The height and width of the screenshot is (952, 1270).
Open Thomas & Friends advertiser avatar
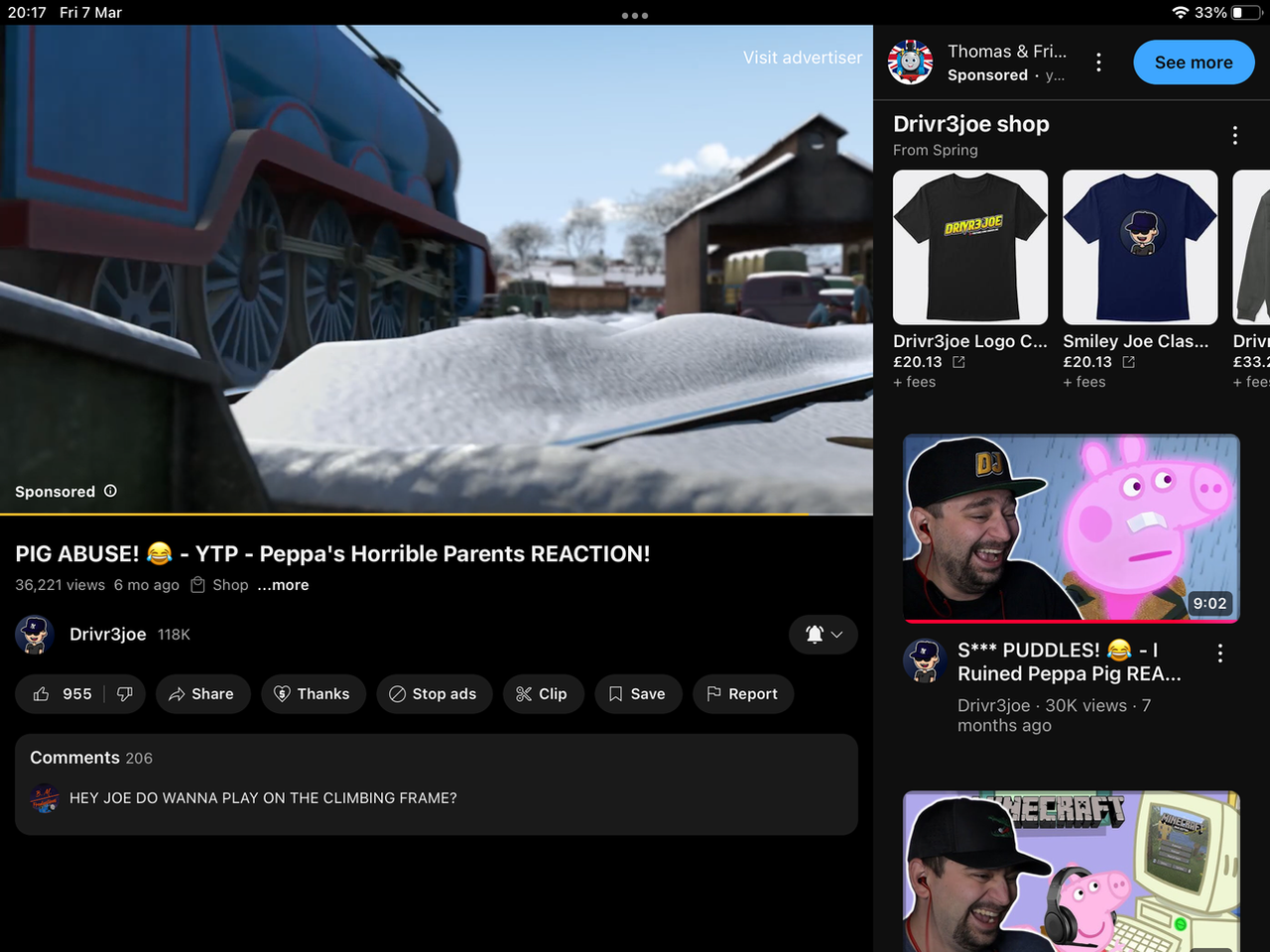(x=910, y=62)
